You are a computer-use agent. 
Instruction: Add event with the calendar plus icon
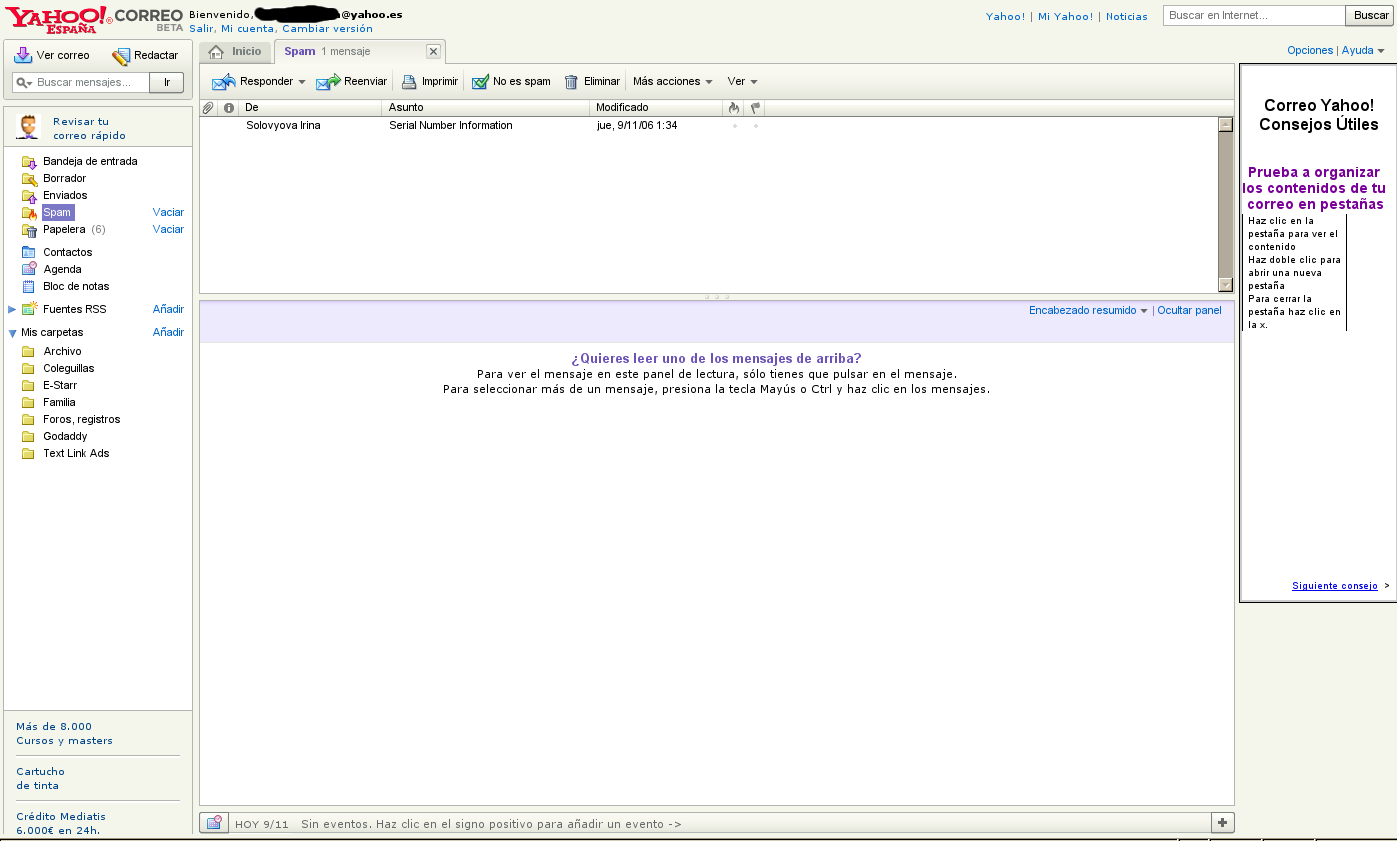[1222, 823]
